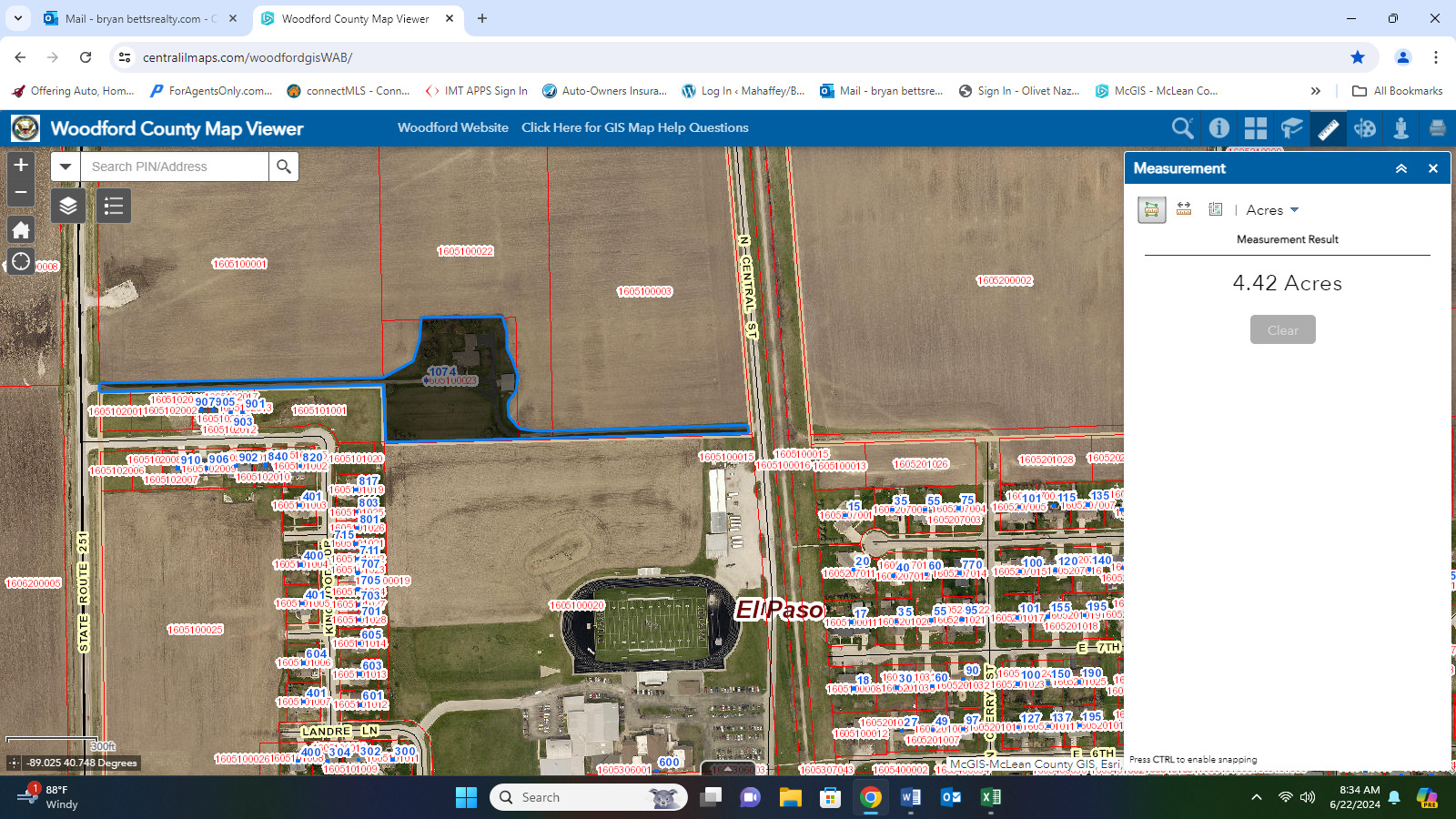This screenshot has height=819, width=1456.
Task: Open the ForAgentsOnly.com bookmark
Action: (x=211, y=91)
